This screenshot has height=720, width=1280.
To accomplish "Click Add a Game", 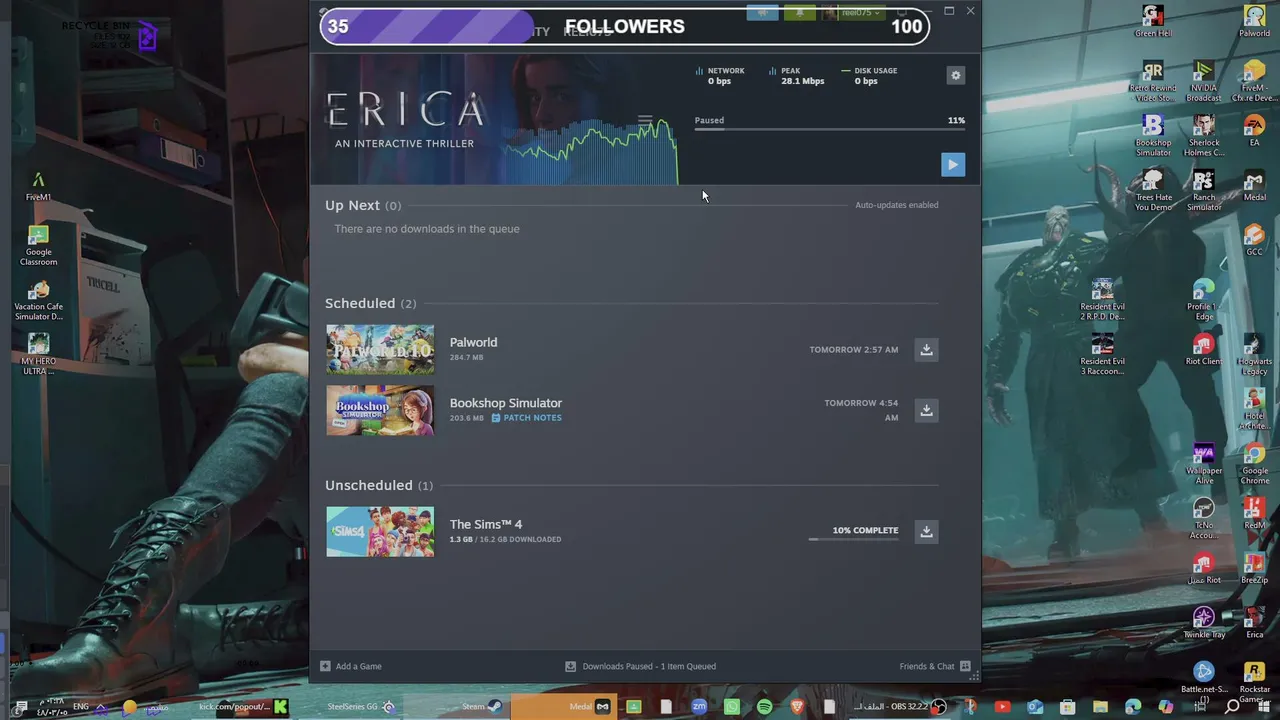I will [x=351, y=666].
